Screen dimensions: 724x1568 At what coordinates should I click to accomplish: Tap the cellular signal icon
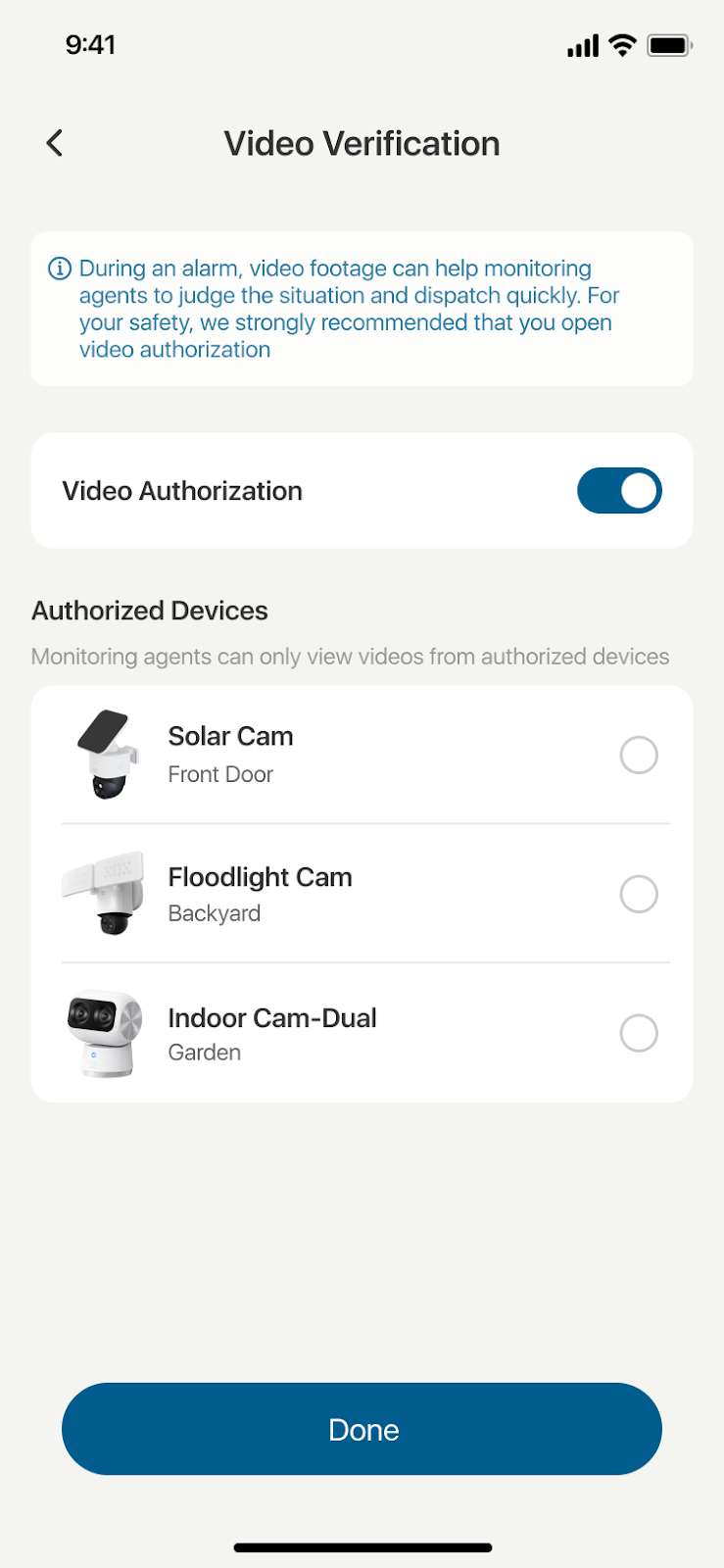coord(583,45)
